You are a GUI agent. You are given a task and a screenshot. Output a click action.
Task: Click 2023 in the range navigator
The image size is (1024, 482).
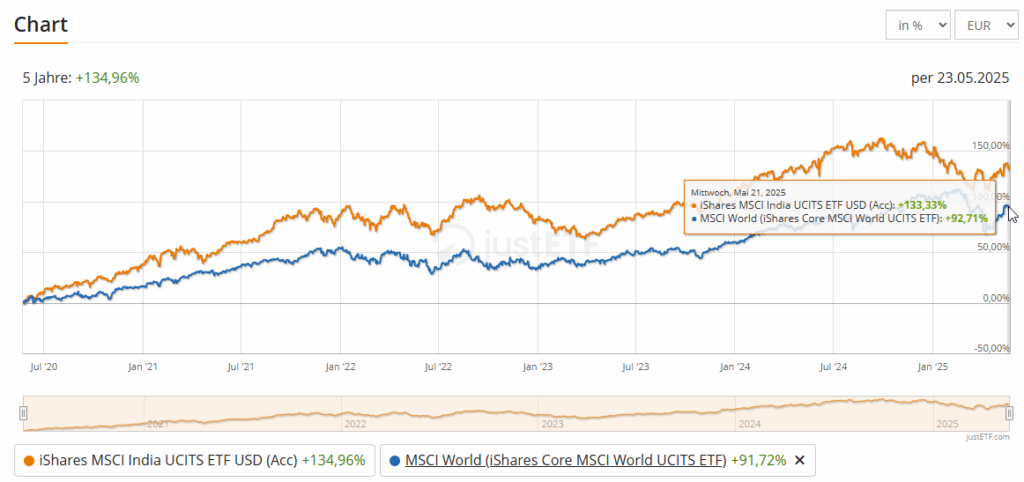click(552, 424)
